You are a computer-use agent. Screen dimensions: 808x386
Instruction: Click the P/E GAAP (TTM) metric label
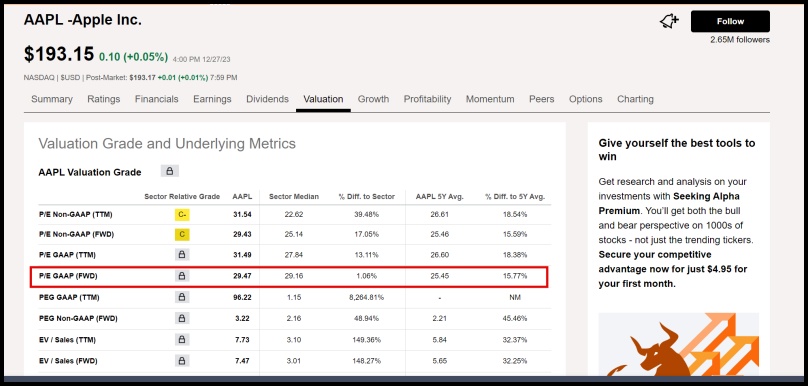pyautogui.click(x=68, y=255)
